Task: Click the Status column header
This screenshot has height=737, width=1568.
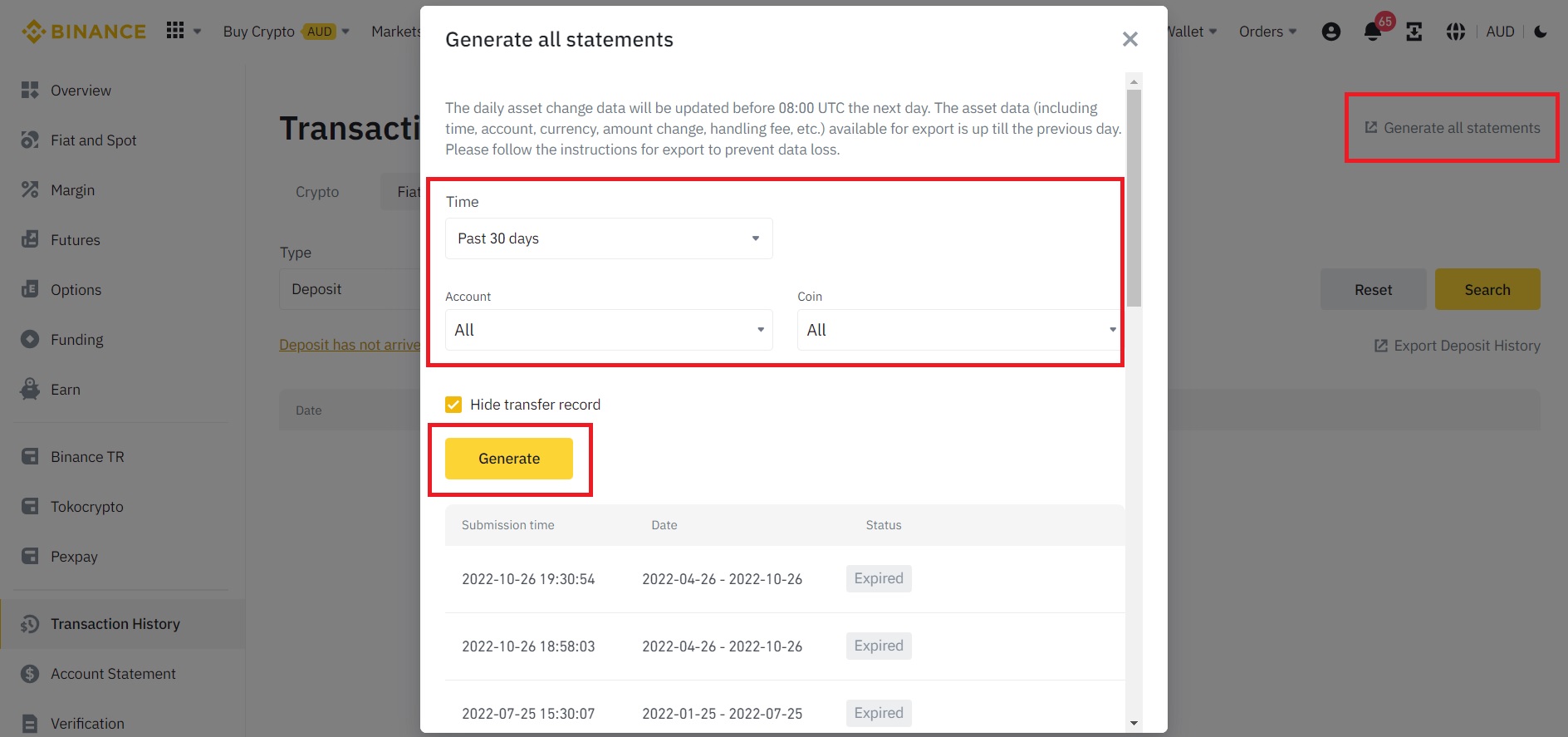Action: [883, 525]
